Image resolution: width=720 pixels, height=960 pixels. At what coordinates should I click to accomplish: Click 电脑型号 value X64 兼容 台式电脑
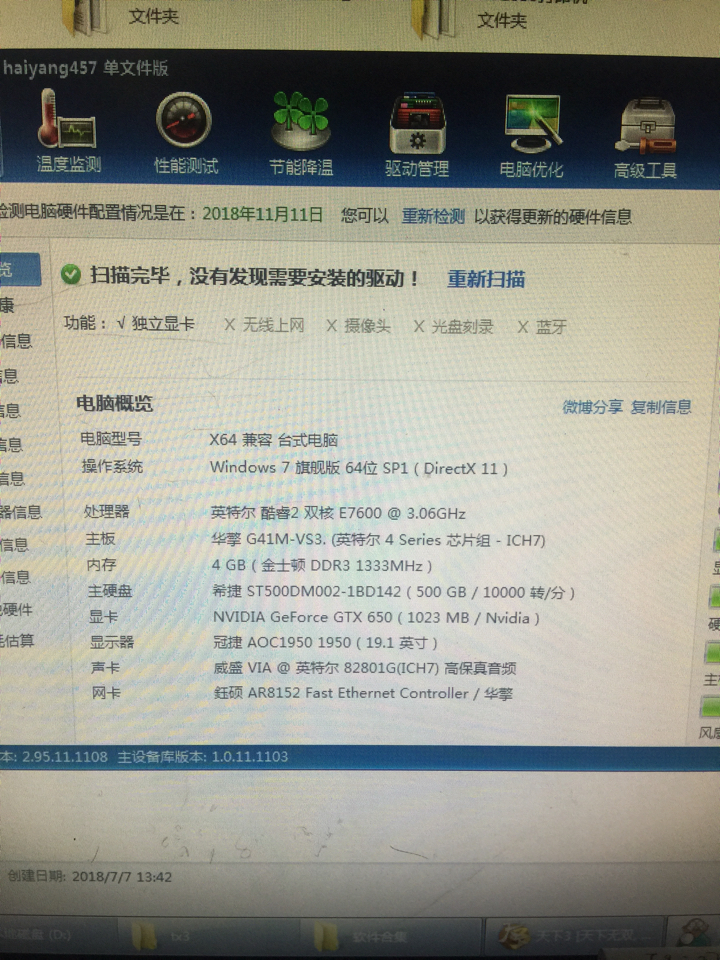pyautogui.click(x=274, y=440)
